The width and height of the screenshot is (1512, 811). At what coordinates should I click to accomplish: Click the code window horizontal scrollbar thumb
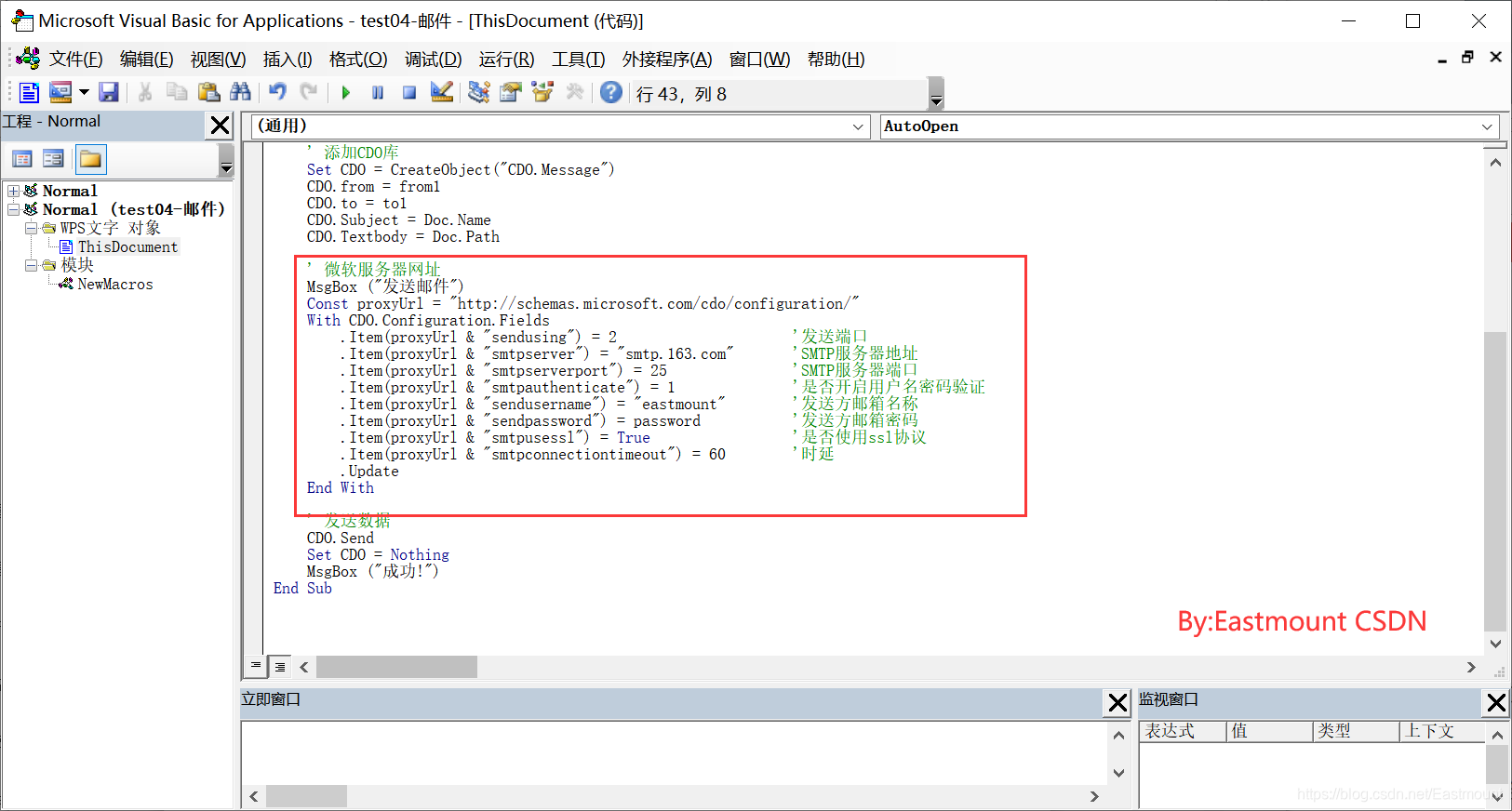pyautogui.click(x=396, y=667)
